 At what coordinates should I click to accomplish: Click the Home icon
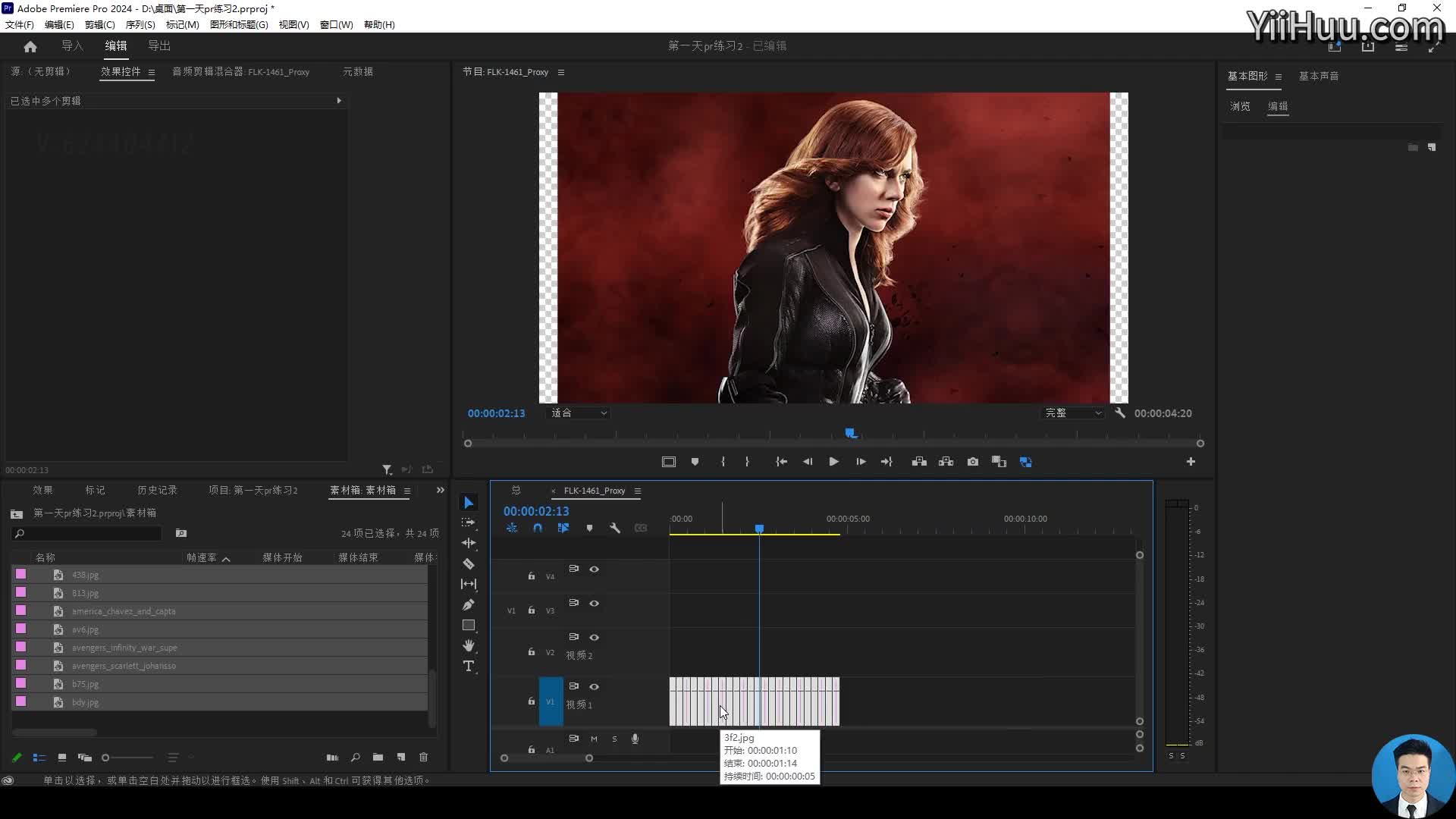tap(30, 46)
